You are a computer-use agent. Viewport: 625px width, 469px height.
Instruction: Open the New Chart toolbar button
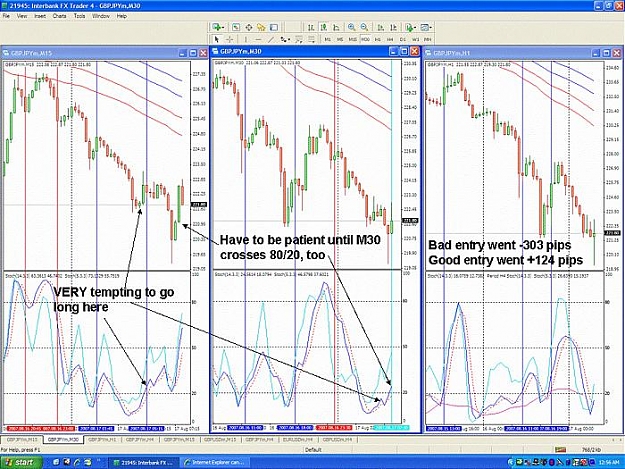click(218, 27)
